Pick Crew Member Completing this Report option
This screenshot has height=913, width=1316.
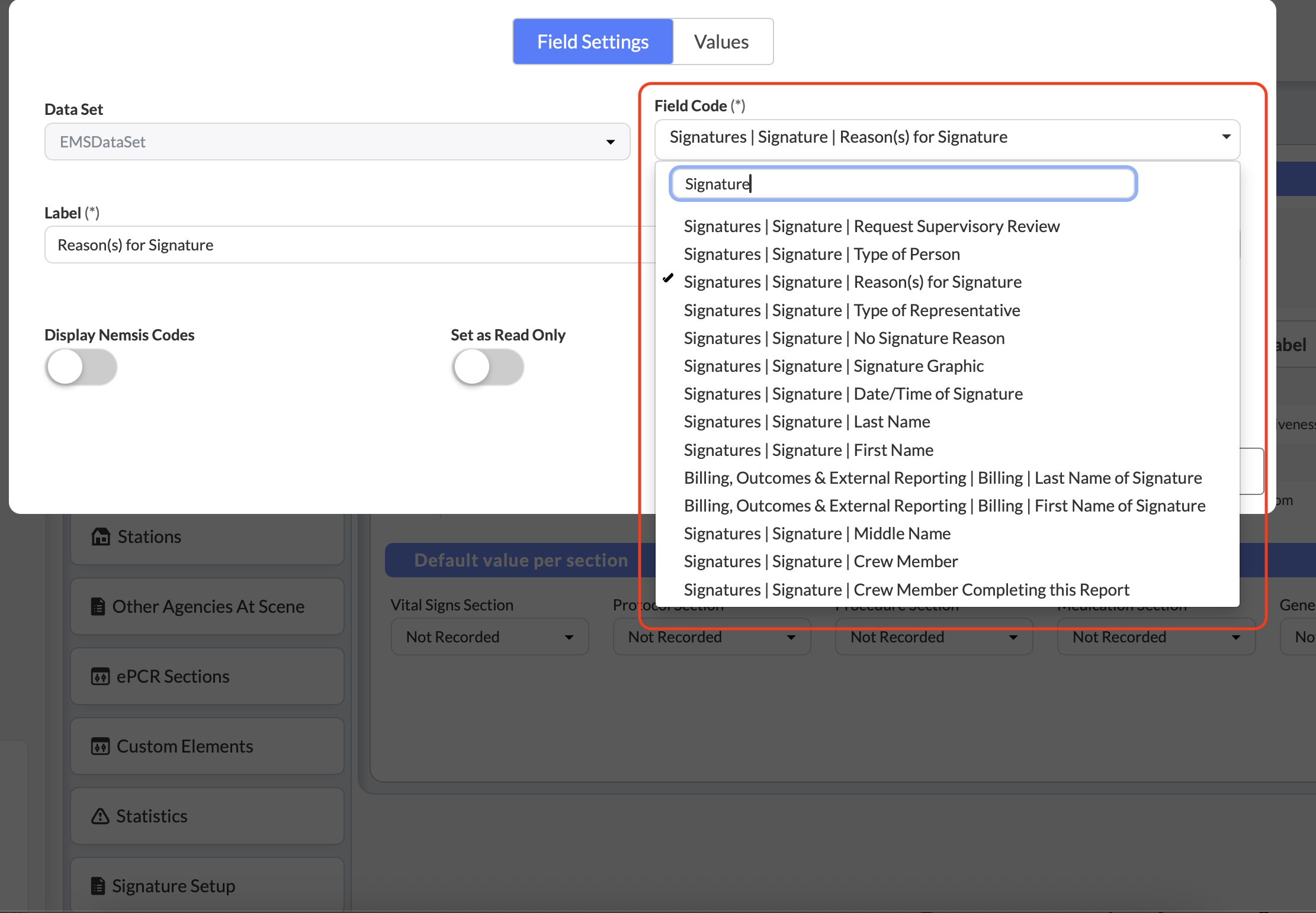point(906,590)
